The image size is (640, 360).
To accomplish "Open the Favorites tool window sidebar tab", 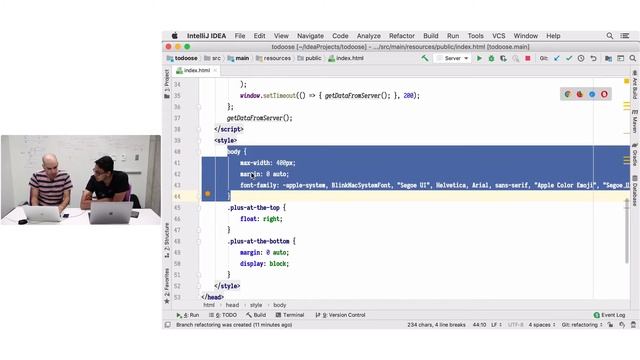I will click(x=167, y=286).
